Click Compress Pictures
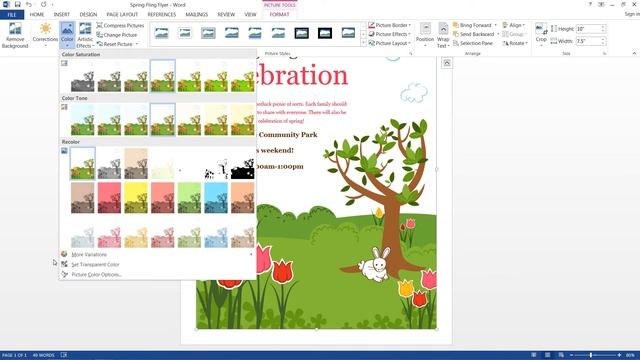The image size is (640, 360). pyautogui.click(x=120, y=25)
